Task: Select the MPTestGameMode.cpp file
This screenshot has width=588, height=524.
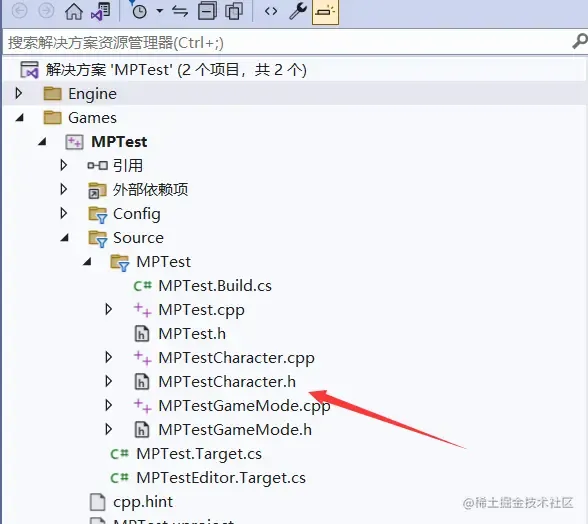Action: click(x=244, y=406)
